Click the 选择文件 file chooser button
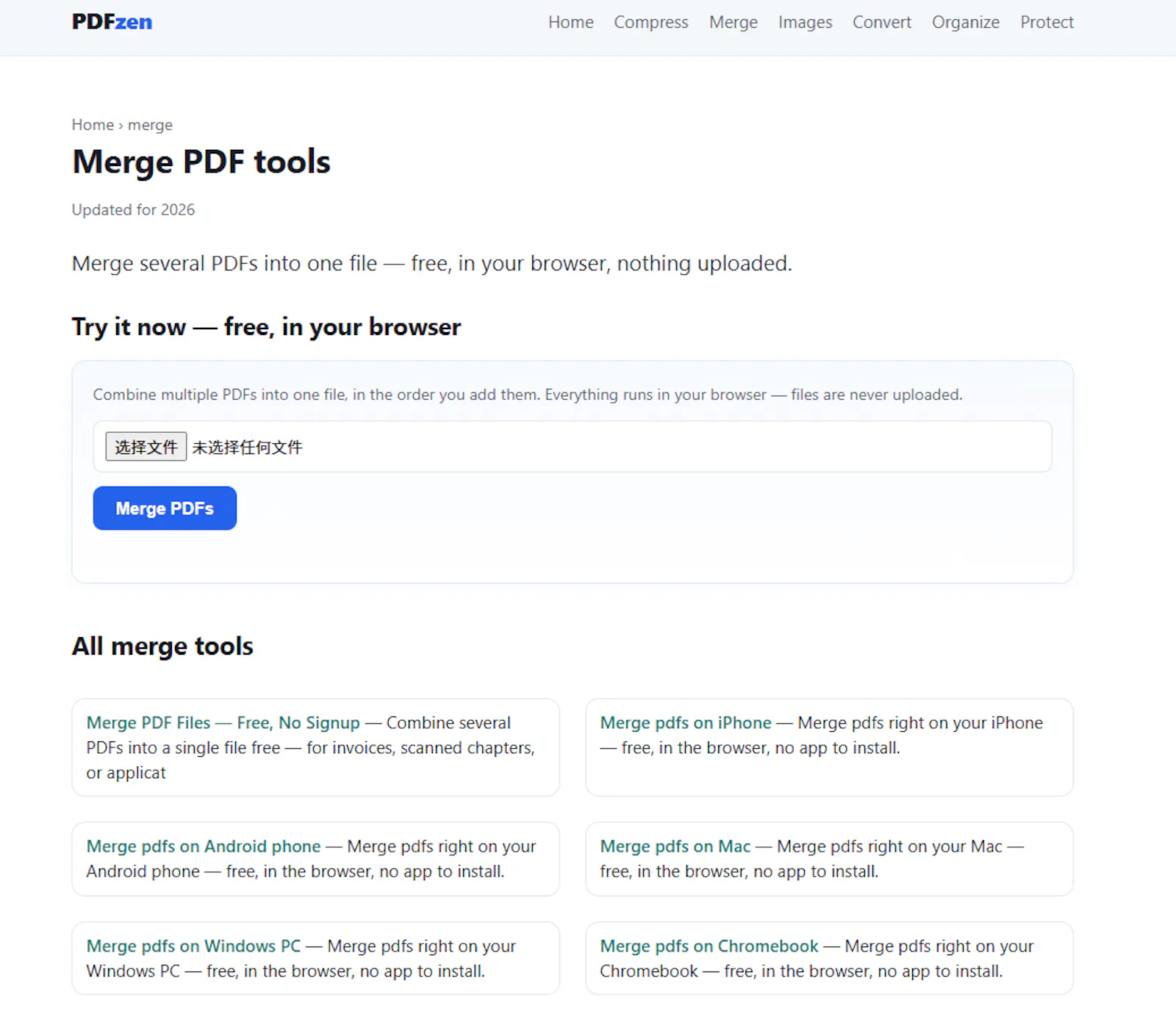The height and width of the screenshot is (1028, 1176). [146, 447]
